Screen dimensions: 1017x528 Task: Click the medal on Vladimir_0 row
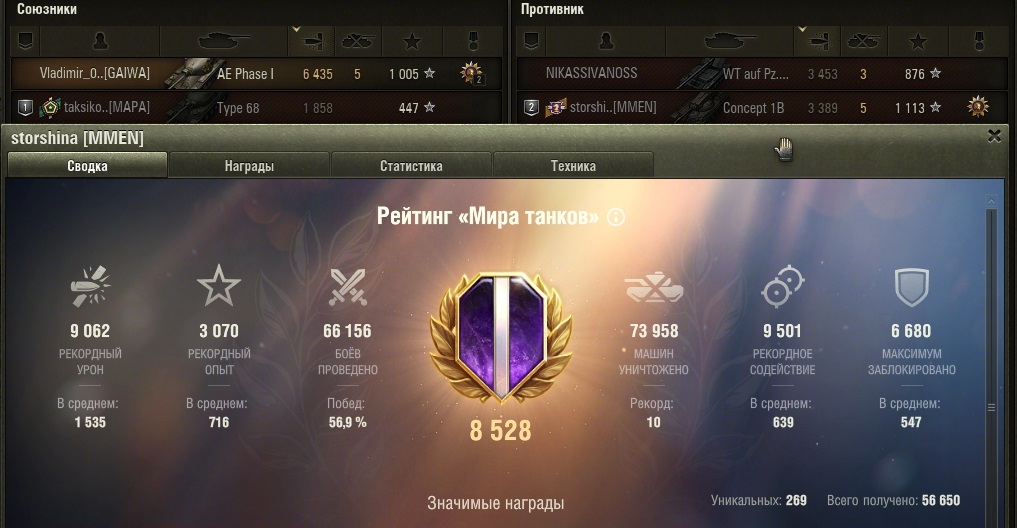click(471, 73)
